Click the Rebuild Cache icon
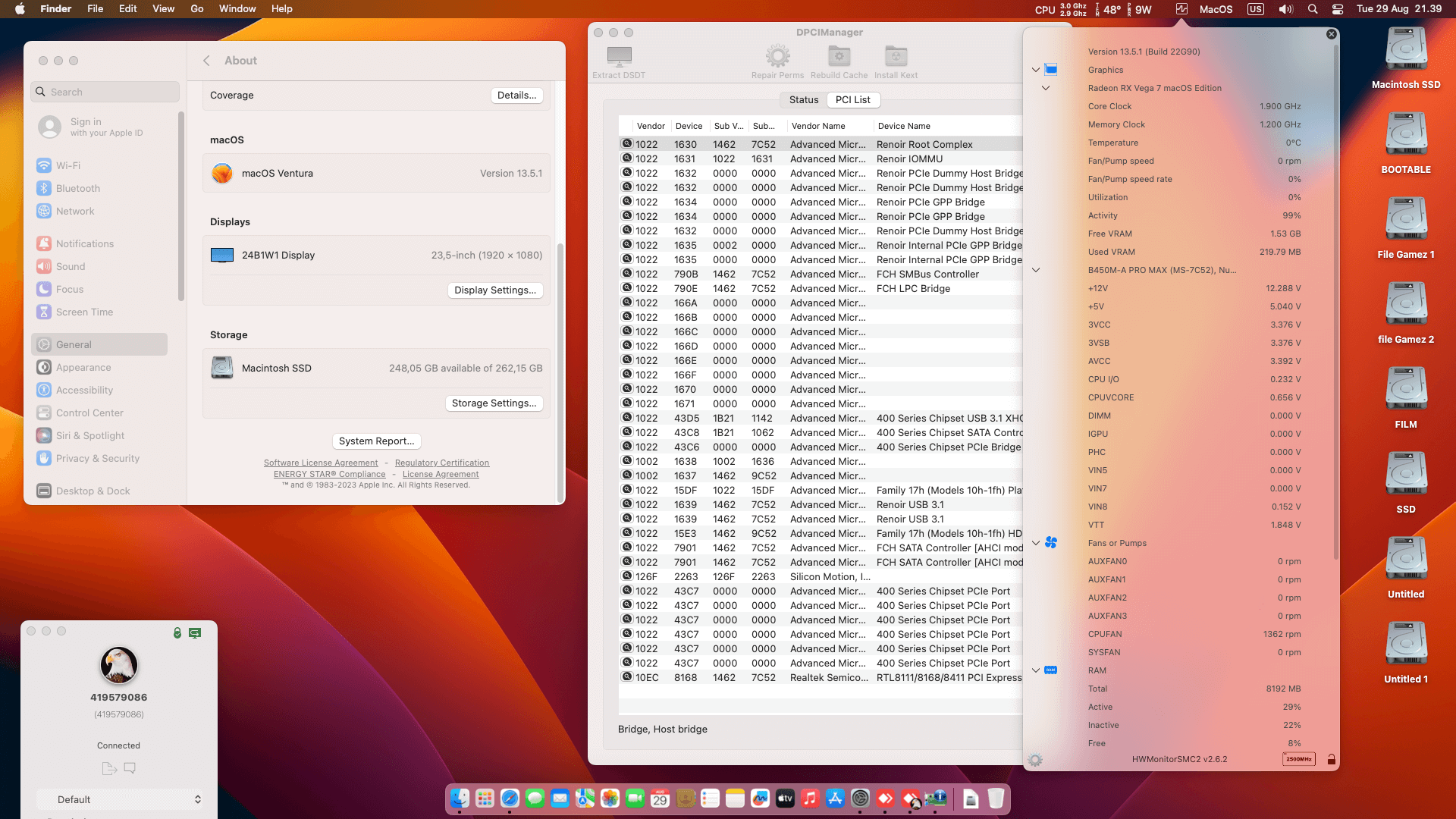1456x819 pixels. click(x=839, y=56)
